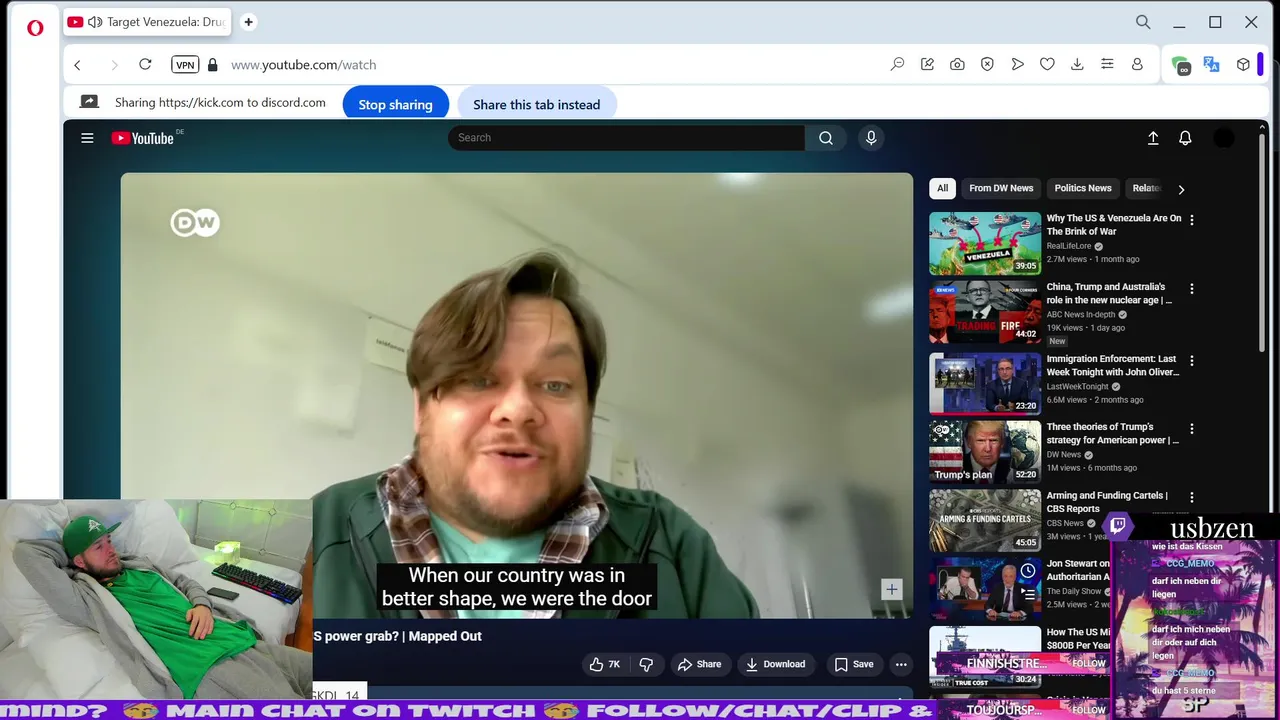Select the All filter chip
The height and width of the screenshot is (720, 1280).
coord(942,188)
